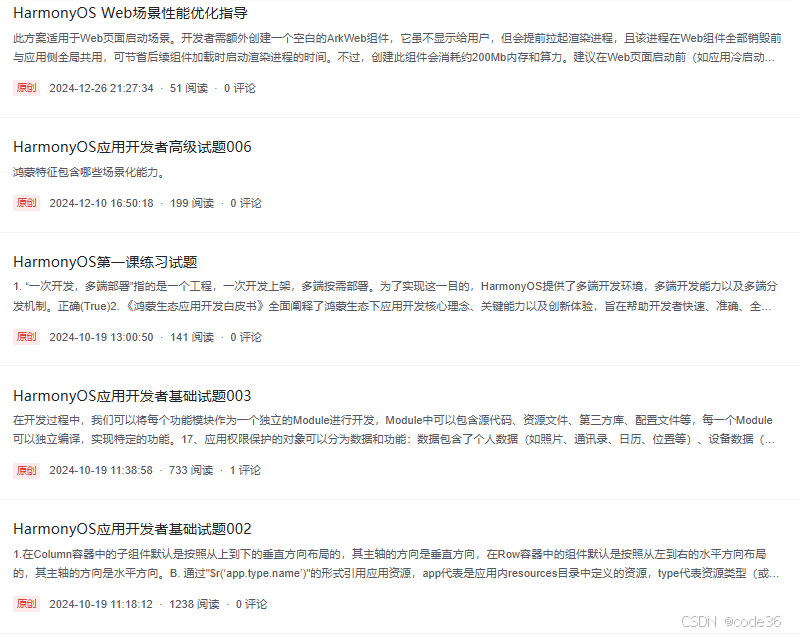This screenshot has height=637, width=800.
Task: Click date 2024-12-26 21:27:34
Action: coord(101,88)
